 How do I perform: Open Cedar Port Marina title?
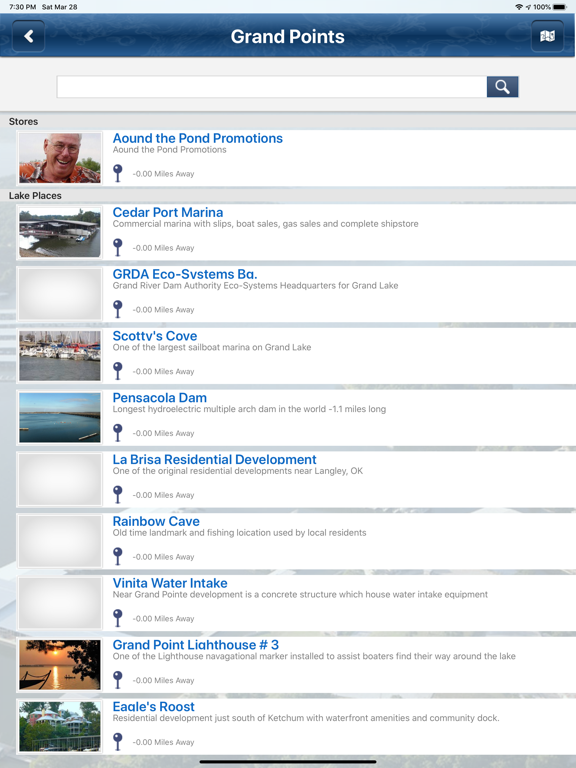click(168, 212)
